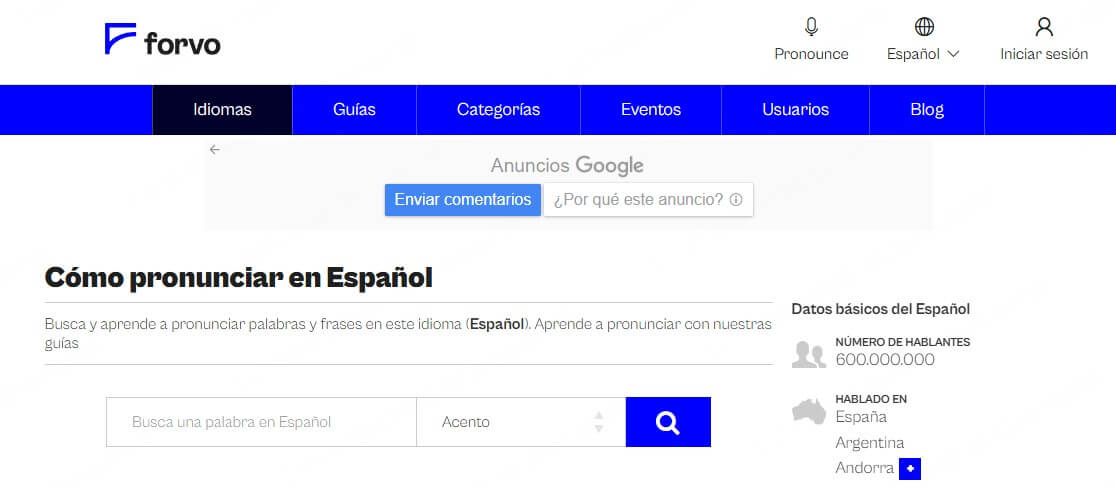The width and height of the screenshot is (1116, 487).
Task: Click the Forvo logo
Action: pos(162,39)
